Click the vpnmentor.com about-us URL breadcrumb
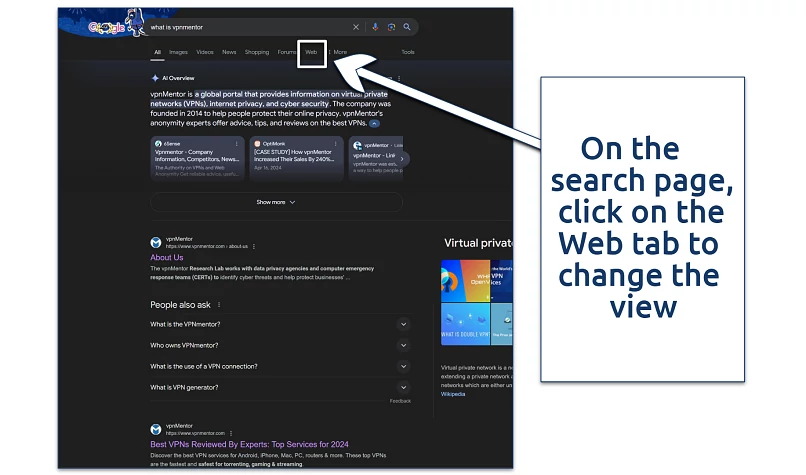806x475 pixels. 207,247
